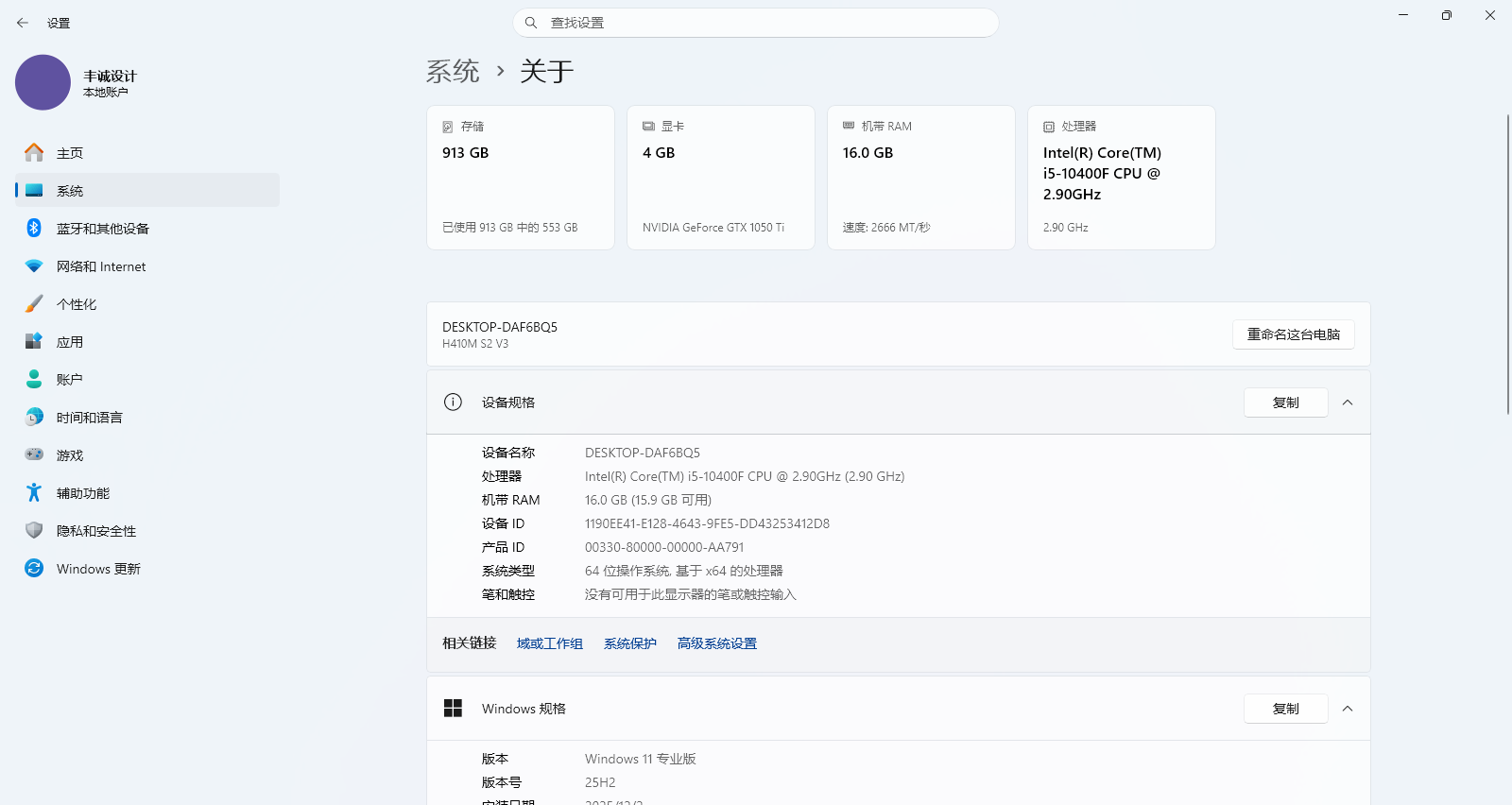Open 主页 in the sidebar
This screenshot has height=805, width=1512.
(147, 152)
